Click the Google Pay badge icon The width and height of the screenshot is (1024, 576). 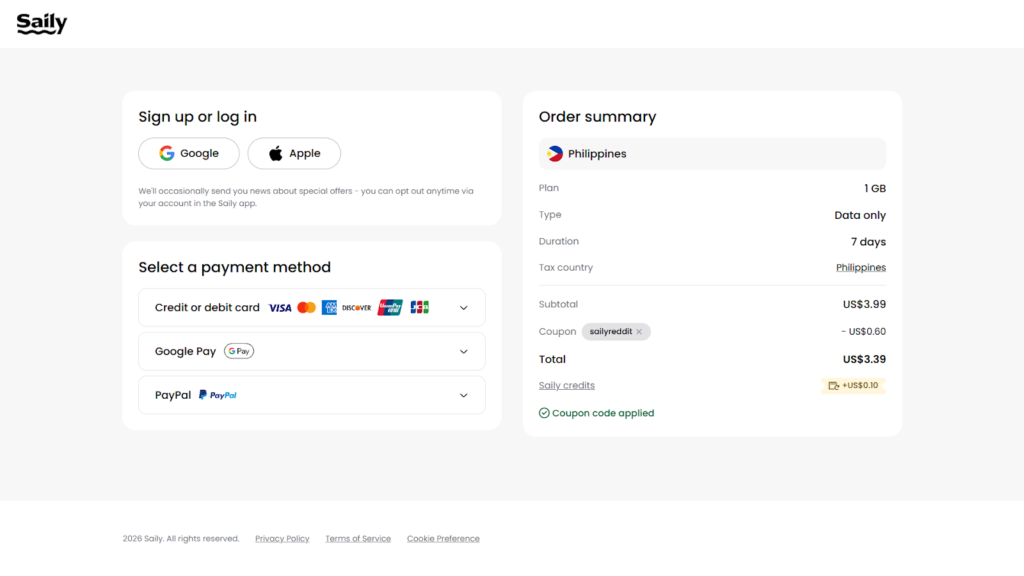point(239,352)
